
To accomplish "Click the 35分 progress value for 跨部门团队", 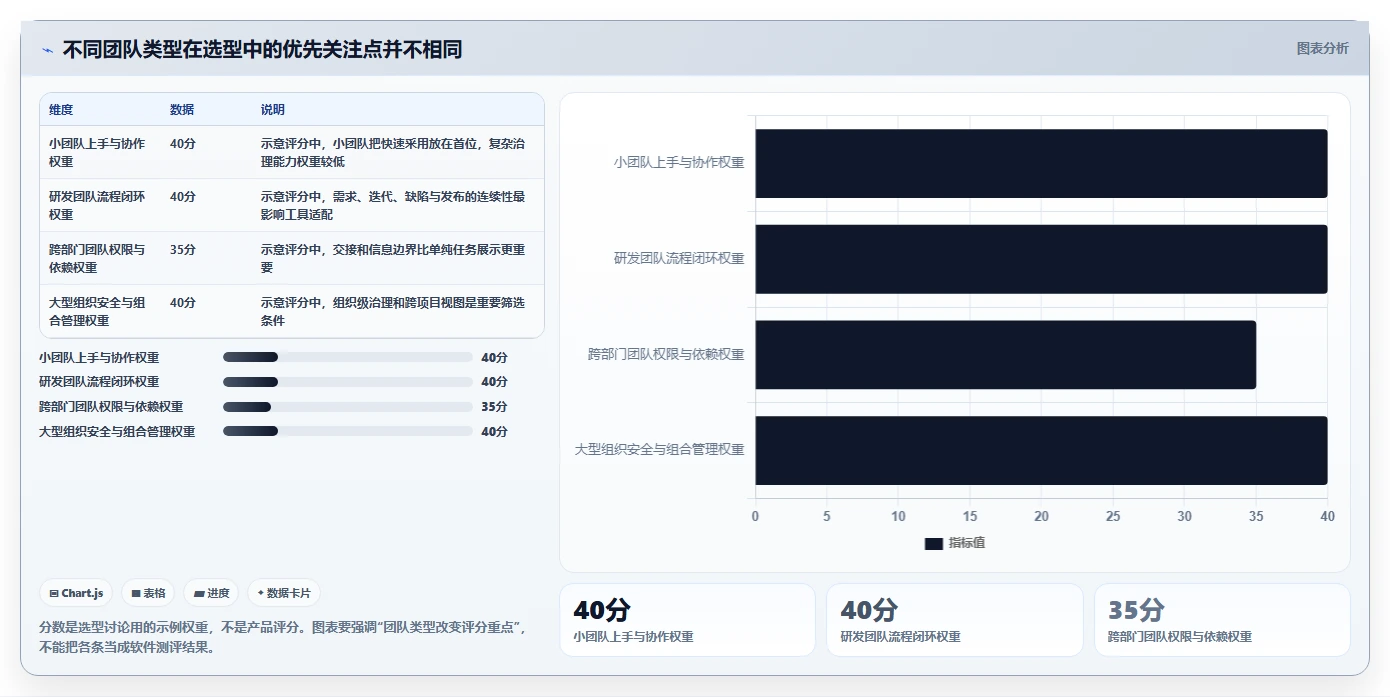I will 494,407.
